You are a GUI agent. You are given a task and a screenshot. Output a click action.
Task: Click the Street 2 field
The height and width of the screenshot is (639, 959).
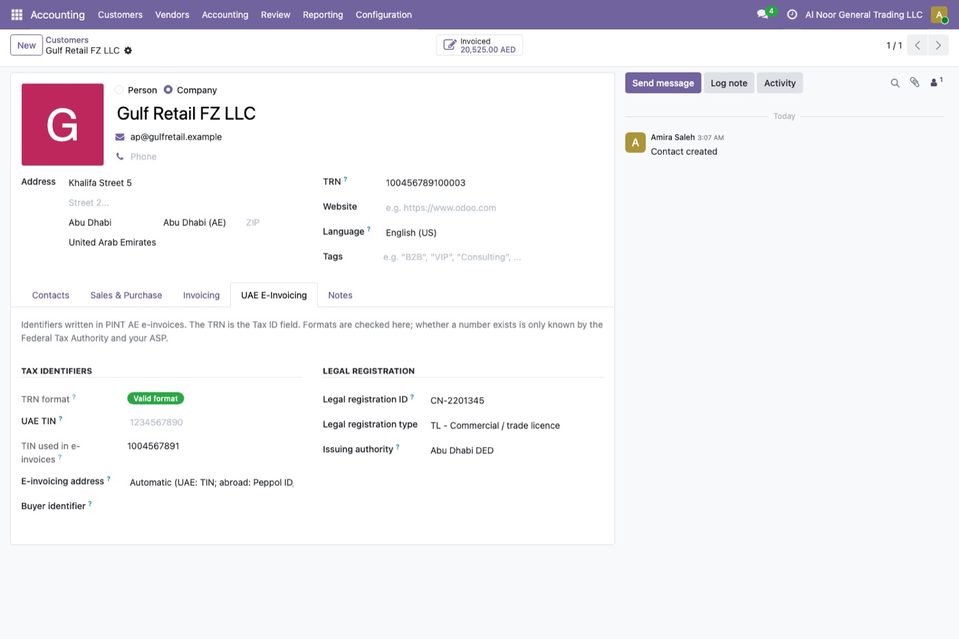[183, 202]
